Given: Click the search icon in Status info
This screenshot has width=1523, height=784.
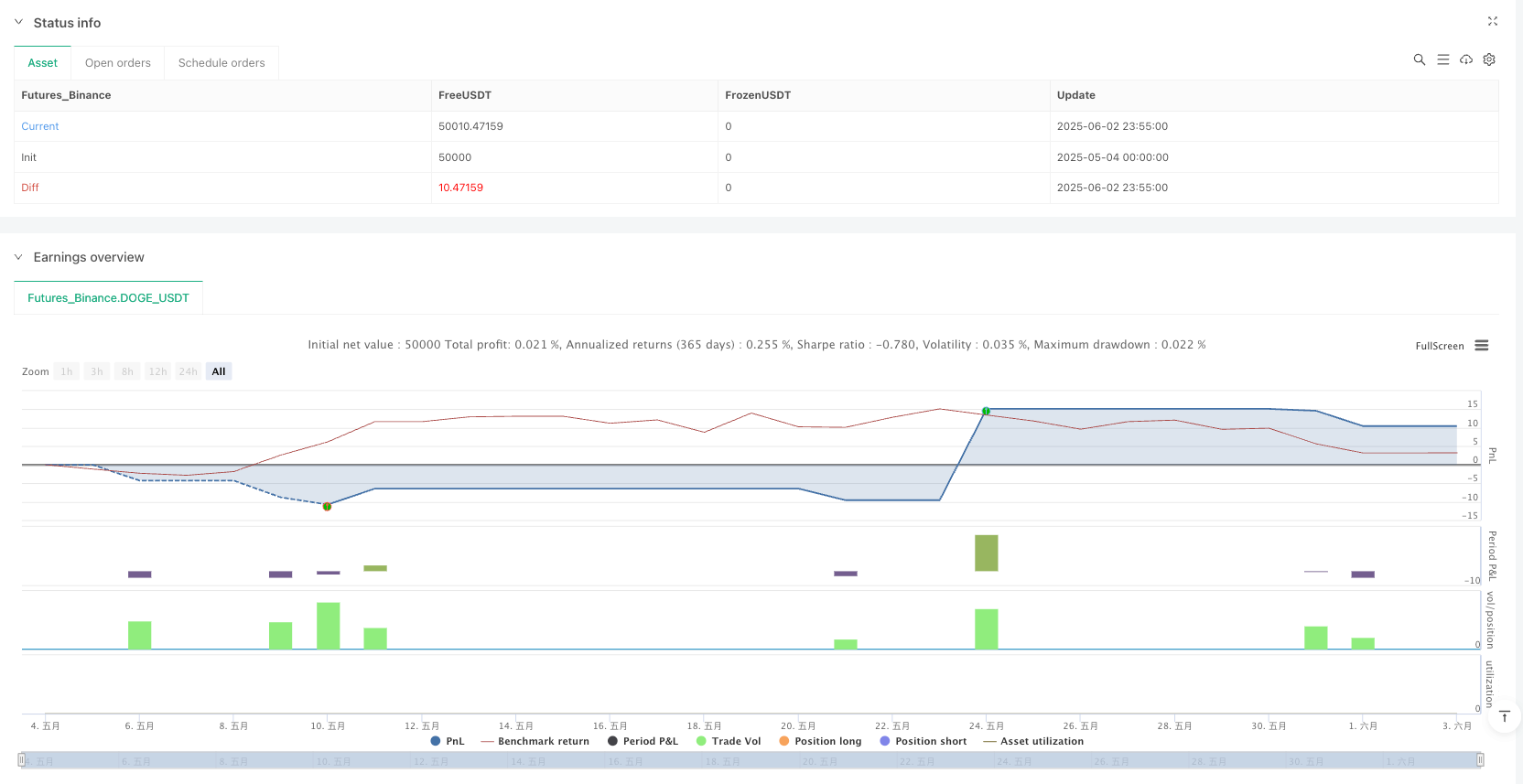Looking at the screenshot, I should (x=1420, y=59).
